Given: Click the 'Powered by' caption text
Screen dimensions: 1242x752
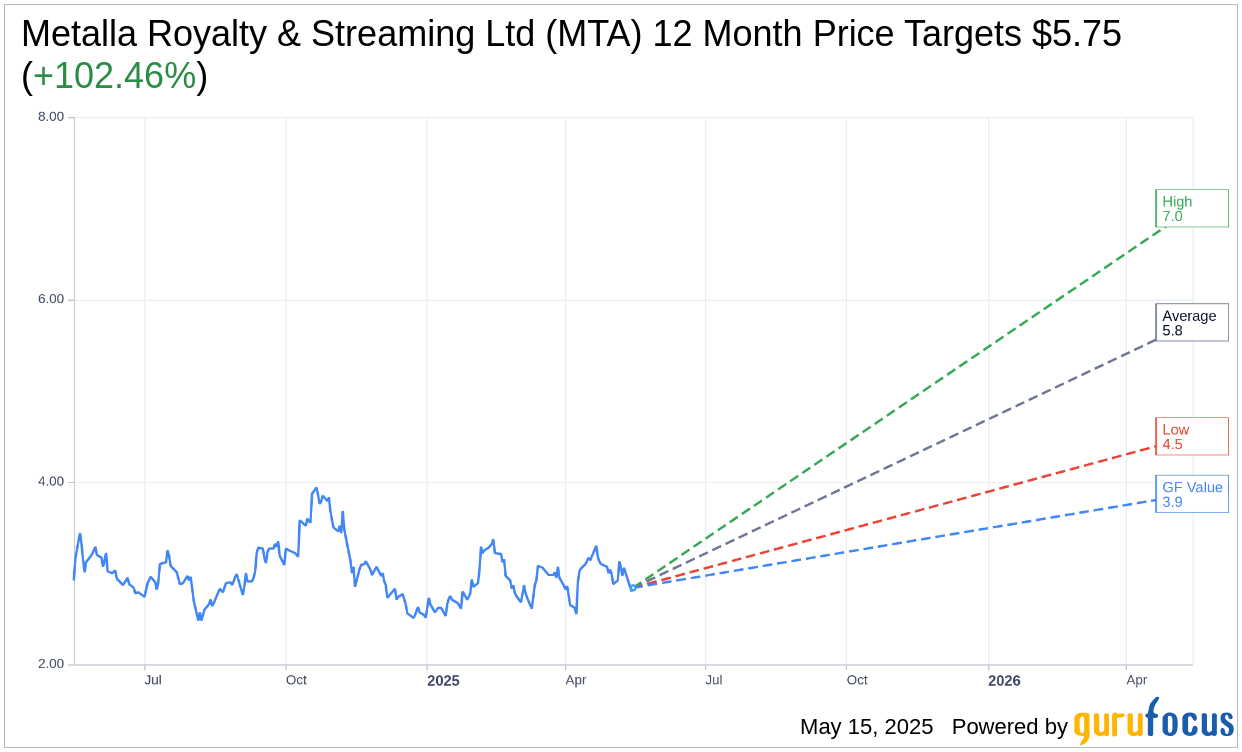Looking at the screenshot, I should tap(1010, 727).
